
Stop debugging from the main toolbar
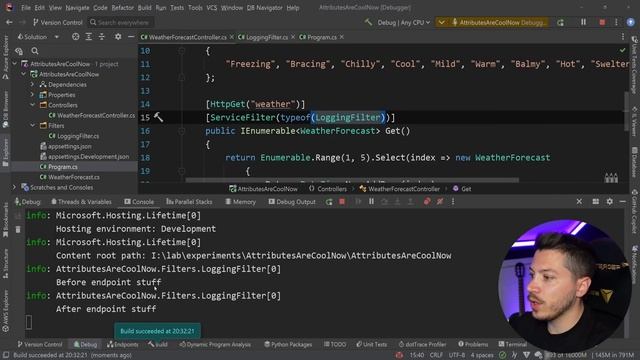tap(602, 22)
